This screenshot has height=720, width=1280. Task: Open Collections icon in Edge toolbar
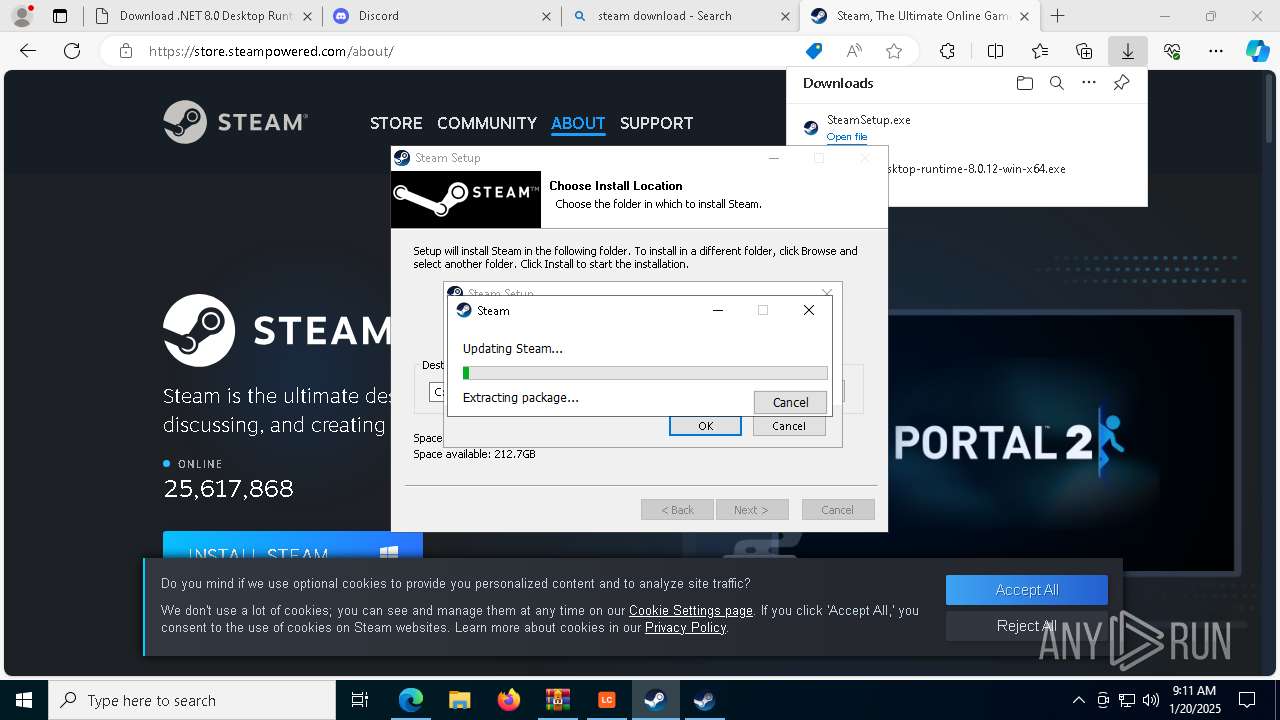[x=1084, y=51]
